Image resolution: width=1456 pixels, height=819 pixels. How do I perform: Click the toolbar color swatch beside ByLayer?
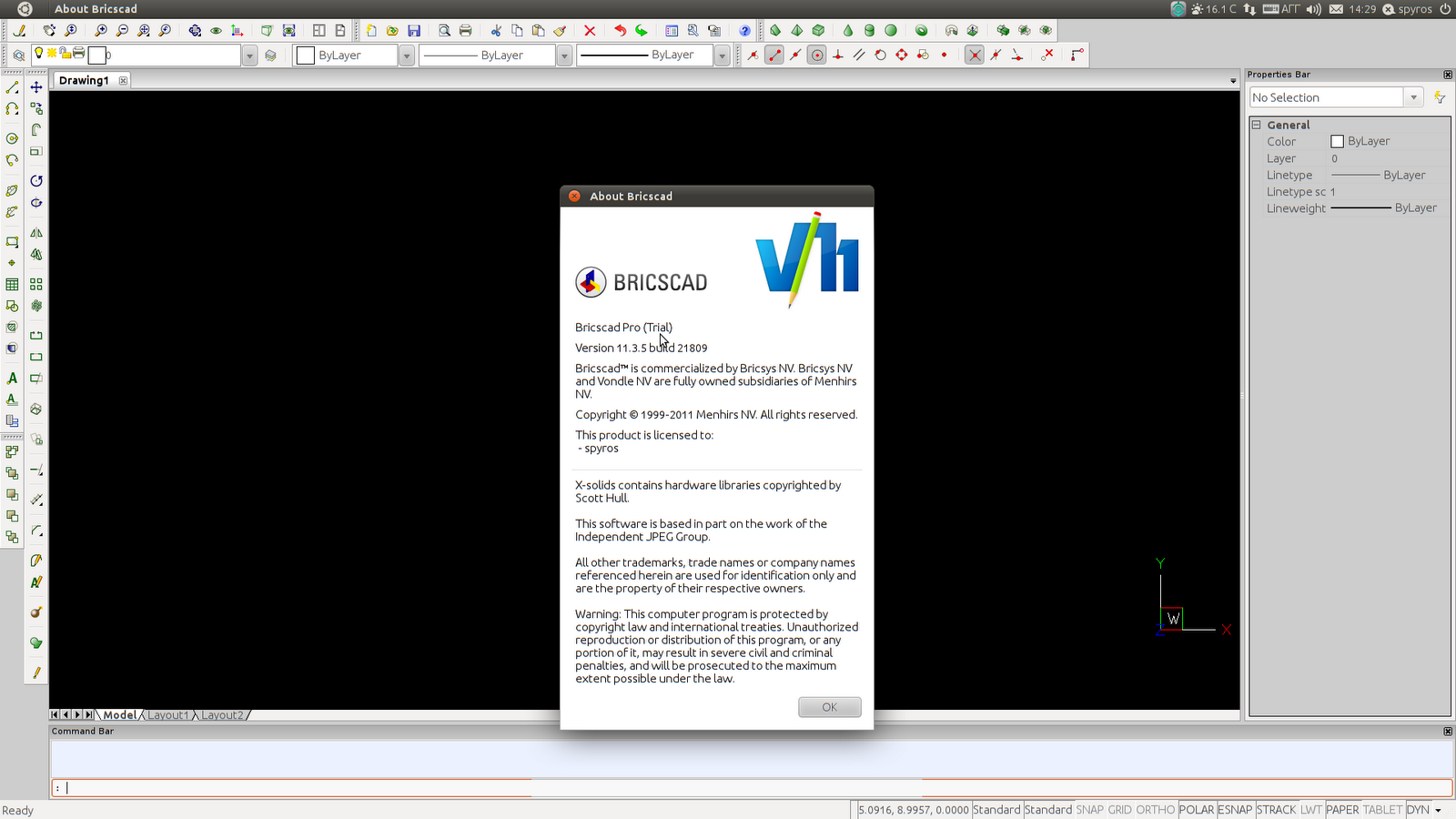pos(306,56)
